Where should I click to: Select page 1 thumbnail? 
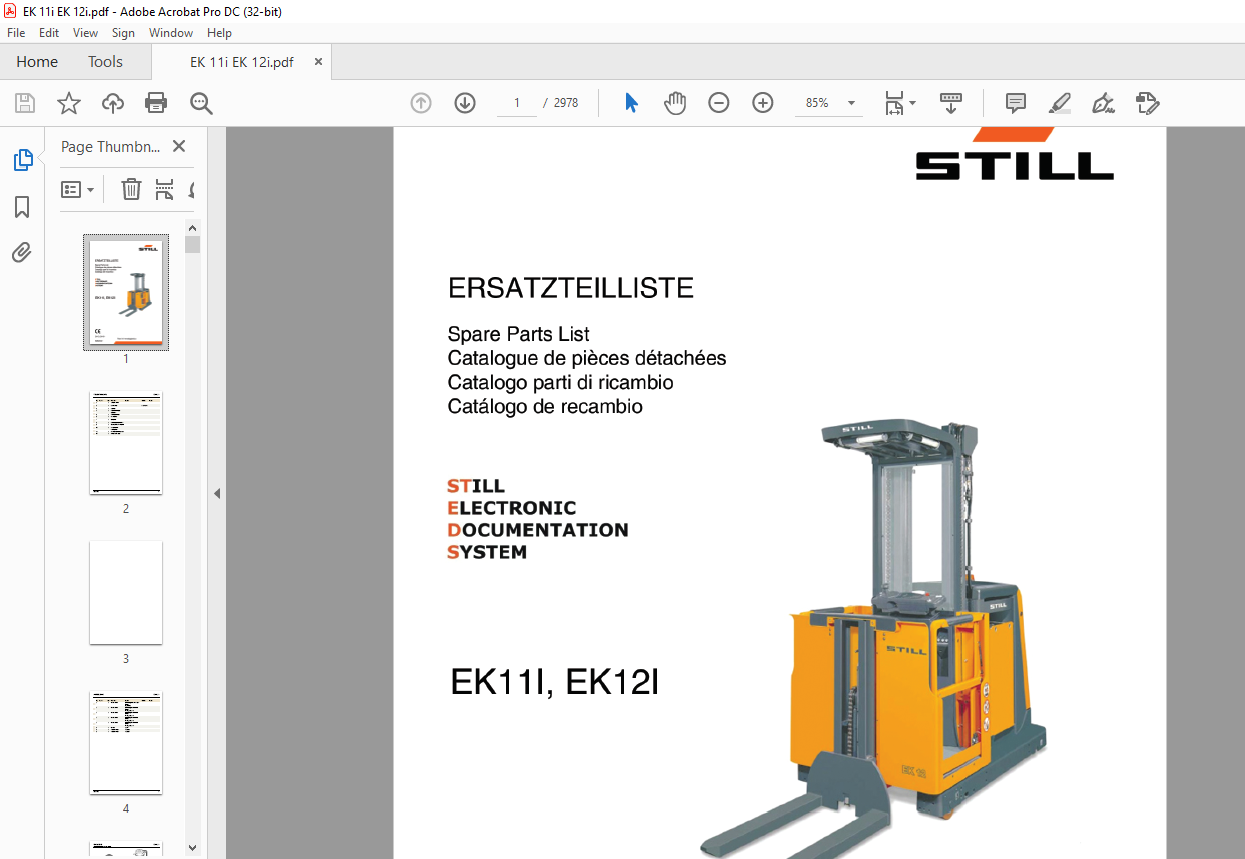click(126, 293)
